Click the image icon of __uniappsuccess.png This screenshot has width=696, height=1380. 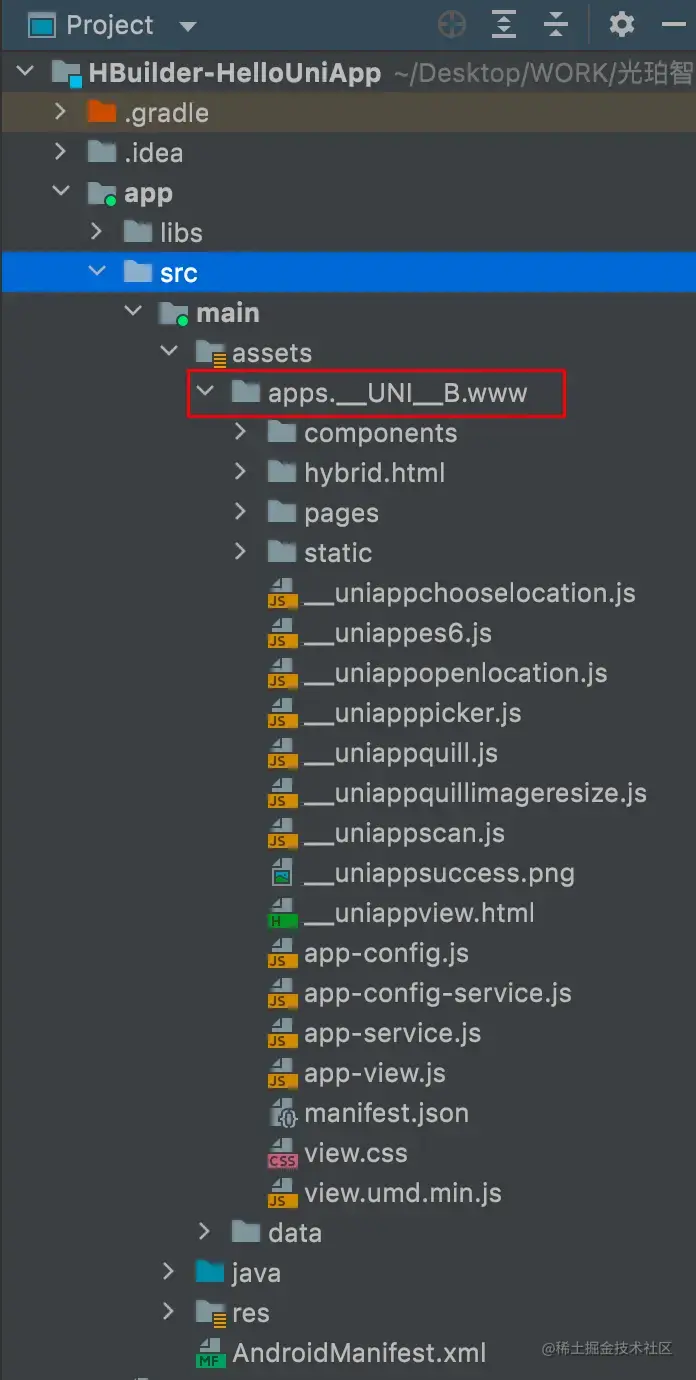pyautogui.click(x=283, y=873)
